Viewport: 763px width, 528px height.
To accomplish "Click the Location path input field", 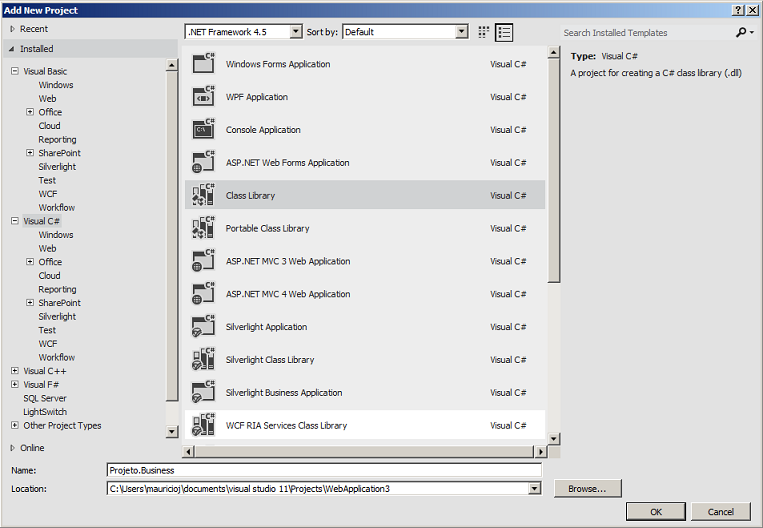I will 318,488.
